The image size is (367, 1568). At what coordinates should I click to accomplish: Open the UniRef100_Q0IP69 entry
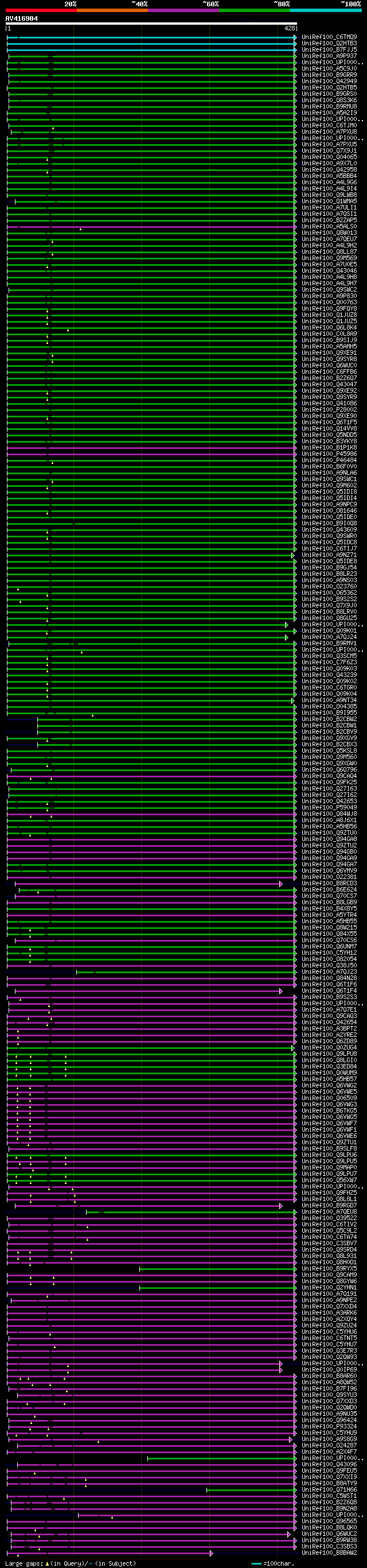click(x=329, y=1369)
